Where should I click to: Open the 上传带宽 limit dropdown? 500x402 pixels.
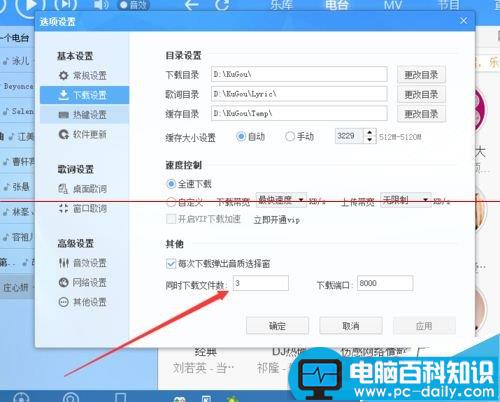coord(406,200)
